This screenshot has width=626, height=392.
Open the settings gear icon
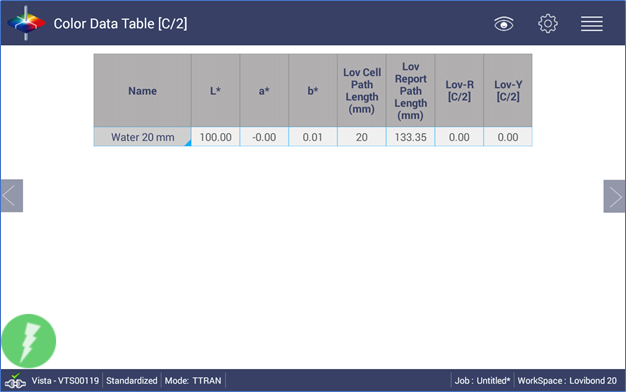(x=548, y=24)
